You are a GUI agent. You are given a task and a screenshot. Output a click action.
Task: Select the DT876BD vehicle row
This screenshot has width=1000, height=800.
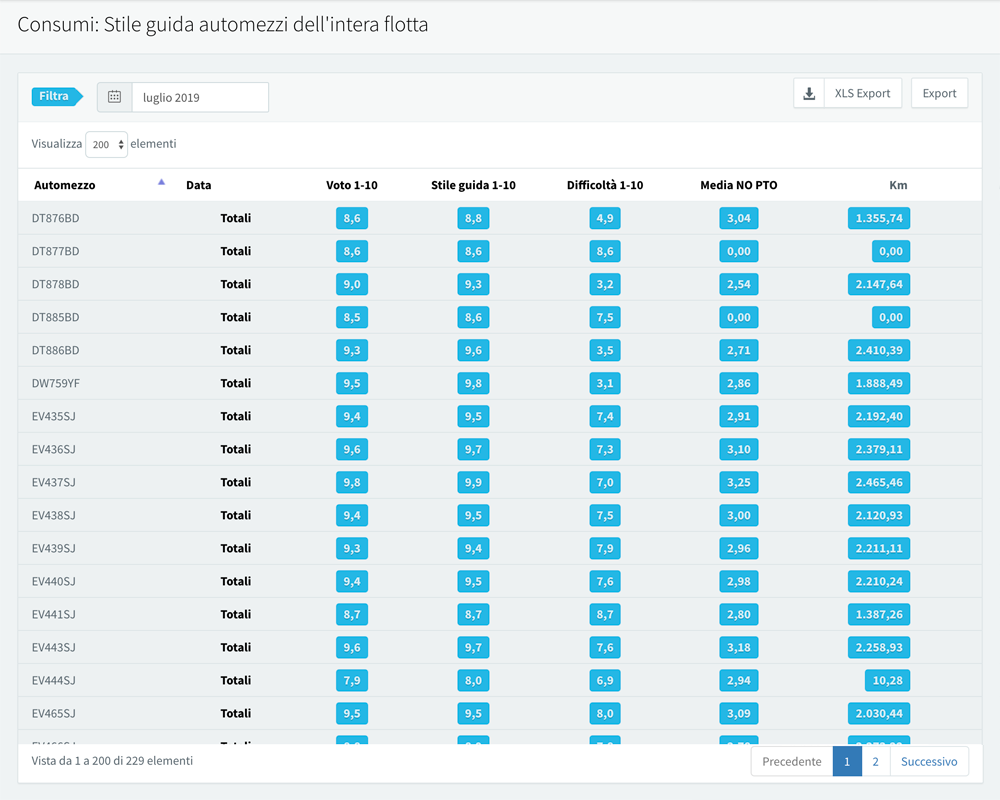coord(56,218)
